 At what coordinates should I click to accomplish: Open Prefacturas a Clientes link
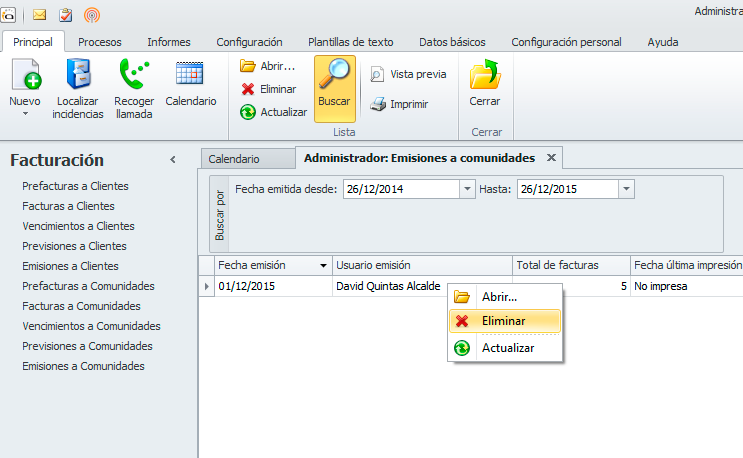[x=75, y=186]
